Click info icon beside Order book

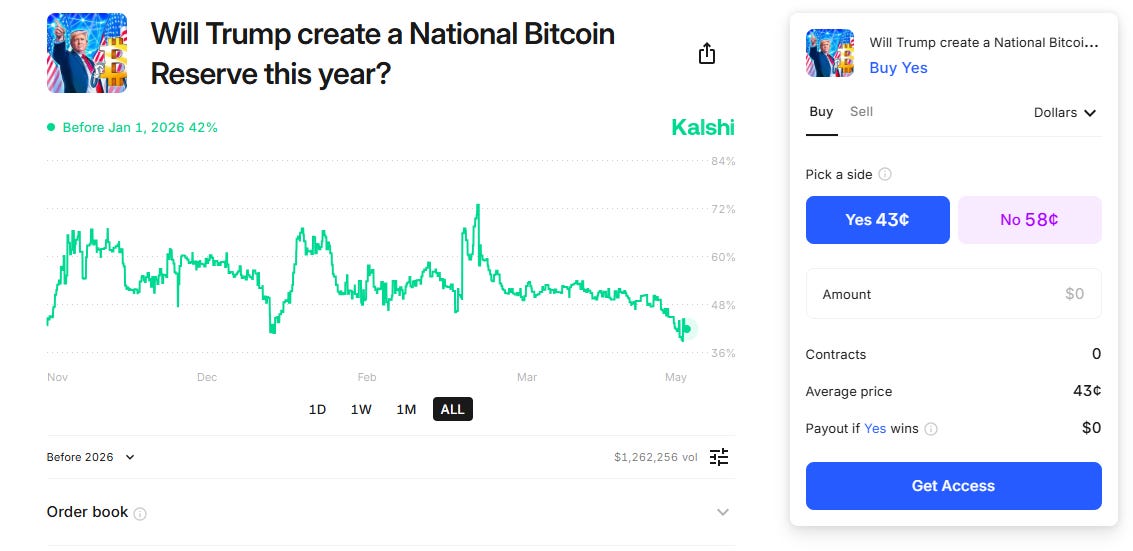coord(140,514)
